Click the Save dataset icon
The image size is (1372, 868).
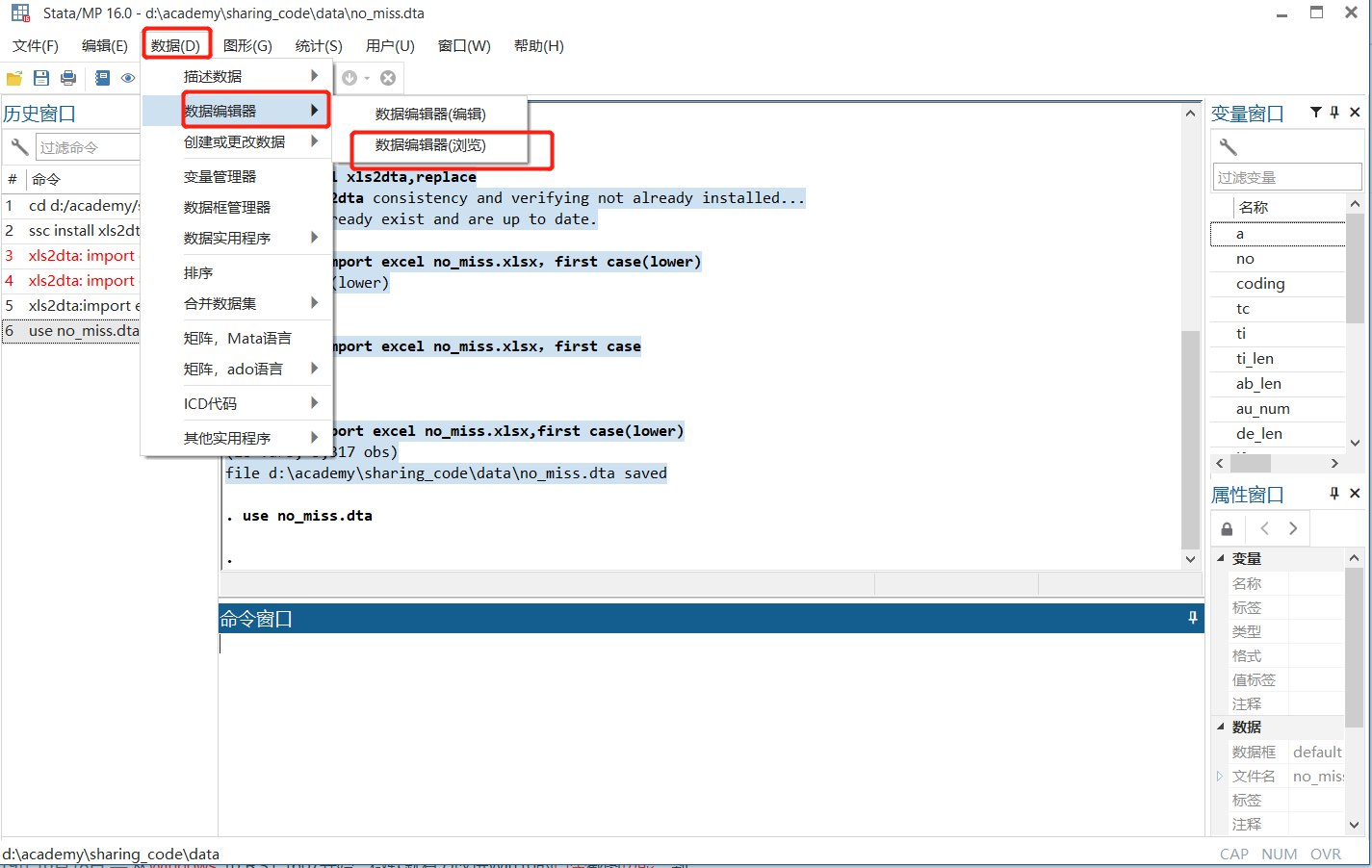pyautogui.click(x=39, y=78)
